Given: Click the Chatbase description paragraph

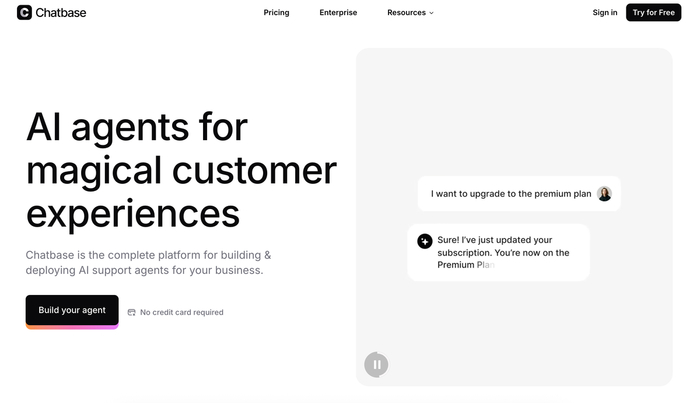Looking at the screenshot, I should pyautogui.click(x=148, y=263).
